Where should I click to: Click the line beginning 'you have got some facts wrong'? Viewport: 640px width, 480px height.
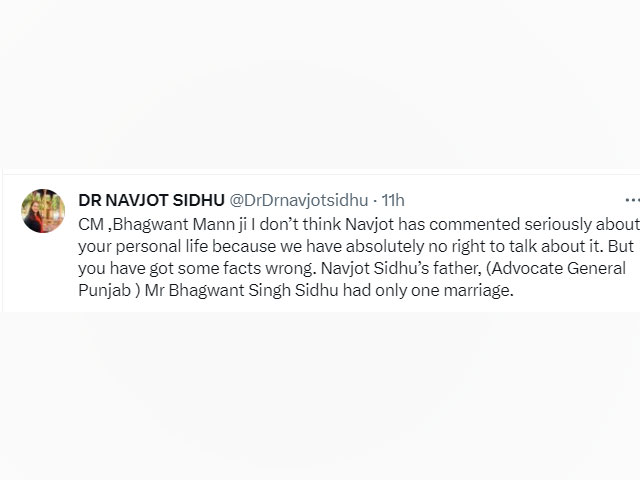click(352, 268)
